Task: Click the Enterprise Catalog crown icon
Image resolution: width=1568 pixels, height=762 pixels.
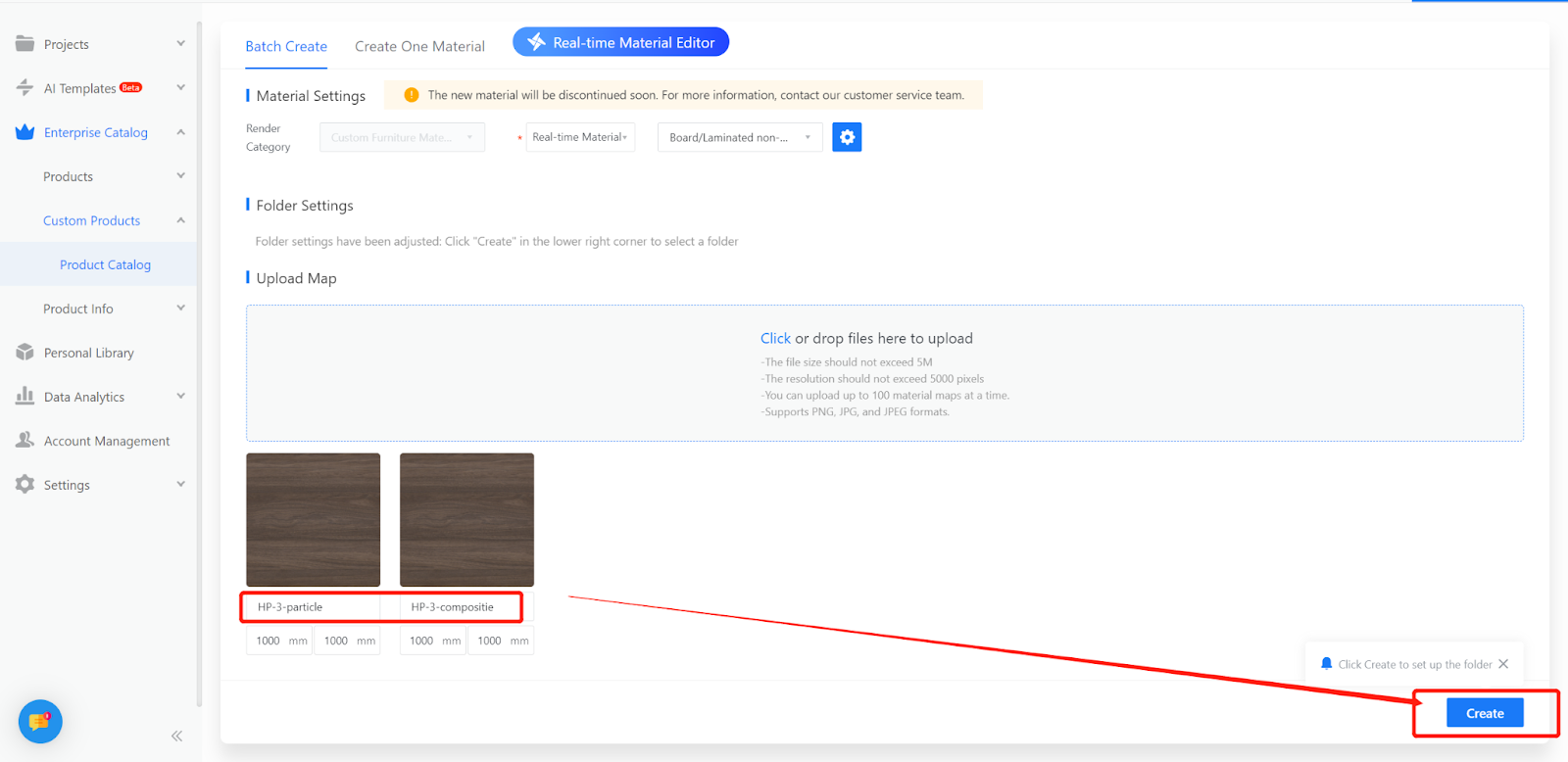Action: [x=24, y=132]
